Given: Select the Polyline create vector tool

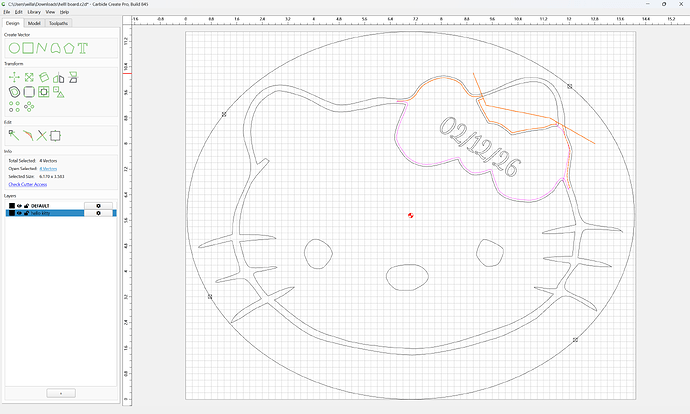Looking at the screenshot, I should (42, 48).
